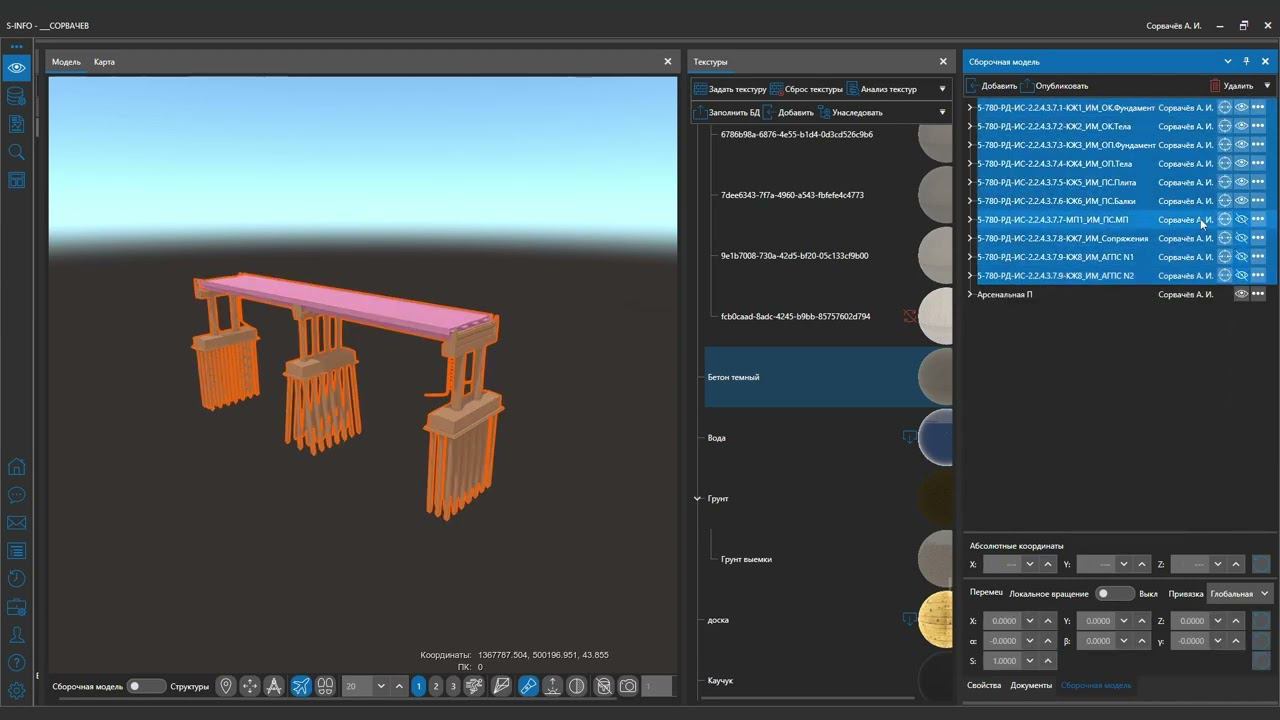Open the dropdown arrow beside Удалить
This screenshot has width=1280, height=720.
(1267, 86)
